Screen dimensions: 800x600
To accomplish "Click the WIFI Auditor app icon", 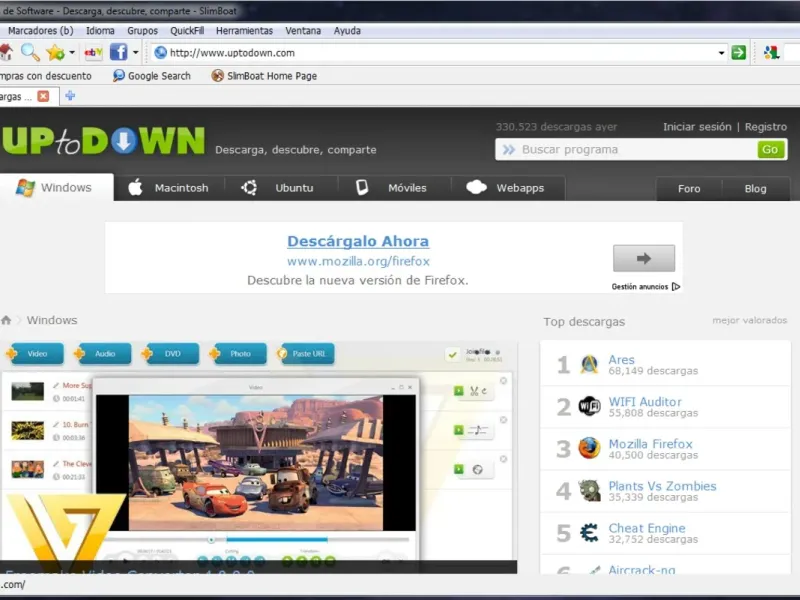I will point(589,406).
